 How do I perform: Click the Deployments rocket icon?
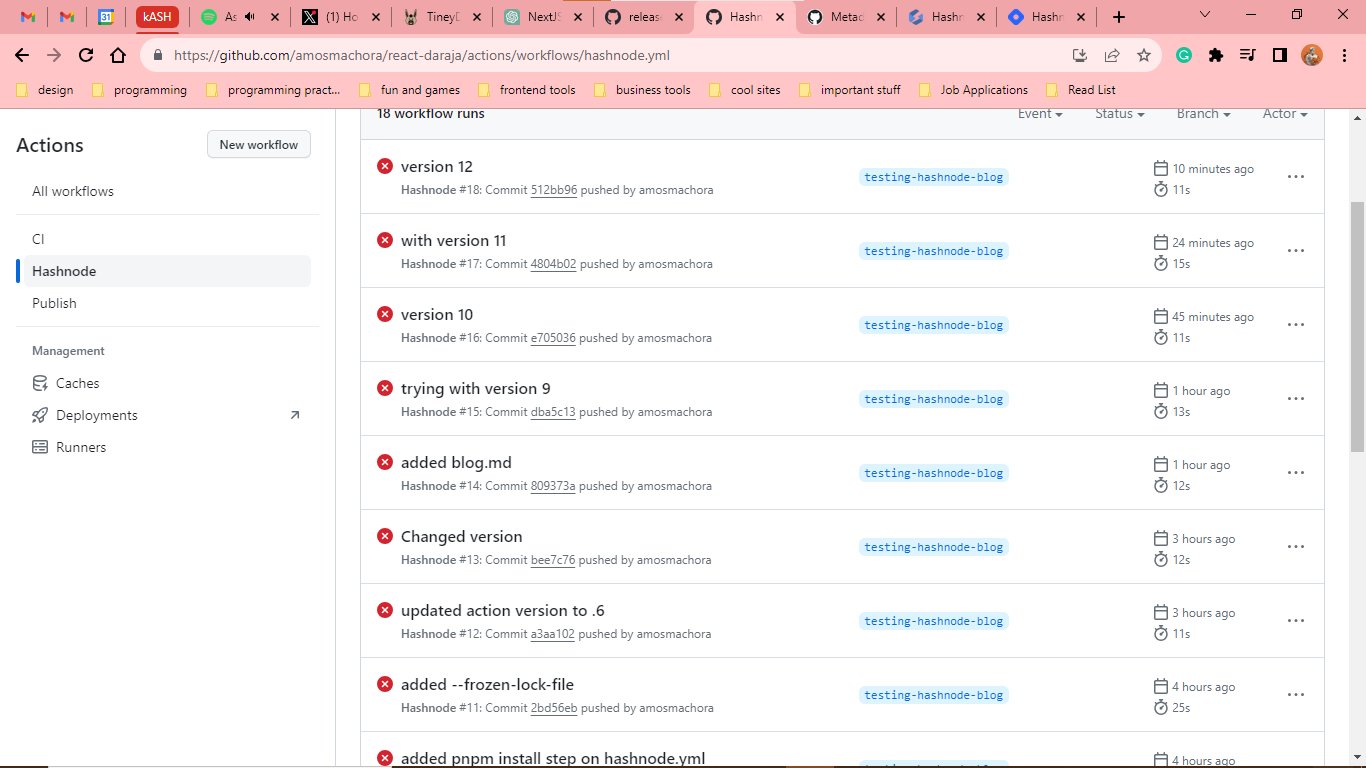click(x=40, y=415)
